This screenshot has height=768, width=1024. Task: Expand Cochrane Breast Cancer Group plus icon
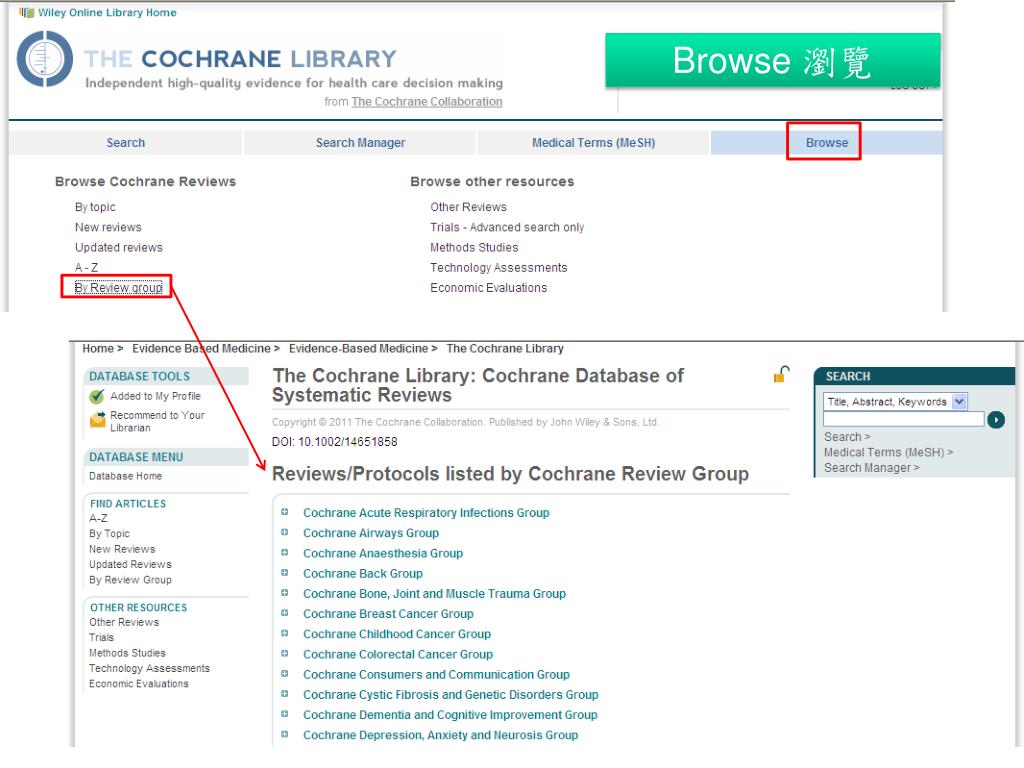285,613
